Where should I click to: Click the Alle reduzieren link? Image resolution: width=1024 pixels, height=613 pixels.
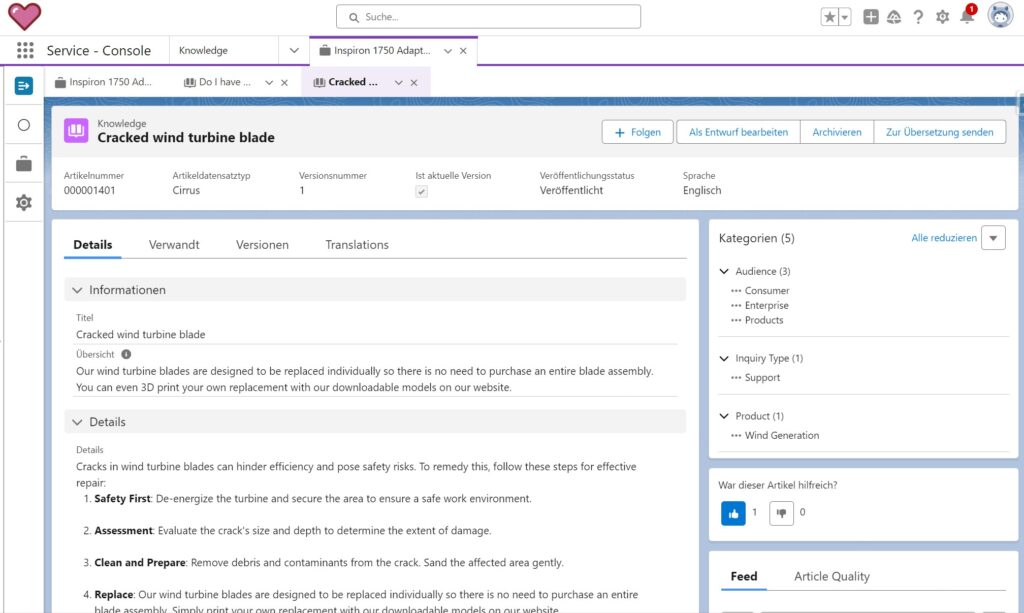tap(943, 238)
